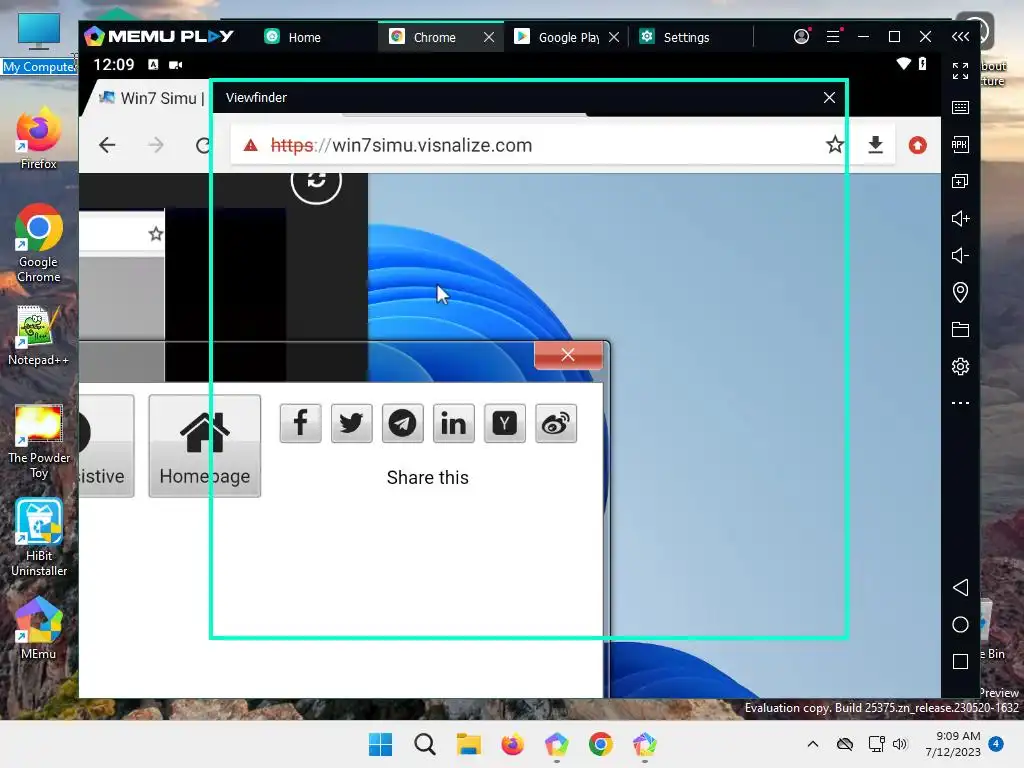Share via the Weibo icon

tap(556, 423)
